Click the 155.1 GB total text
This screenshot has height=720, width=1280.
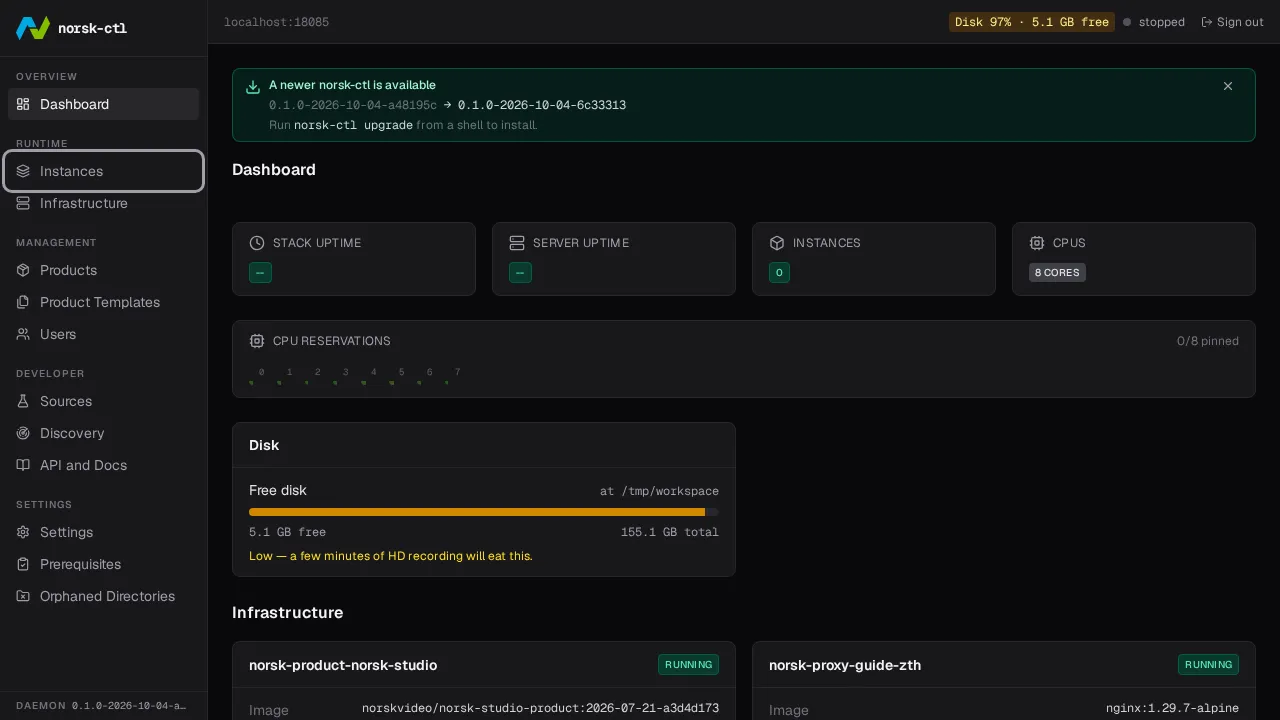670,532
